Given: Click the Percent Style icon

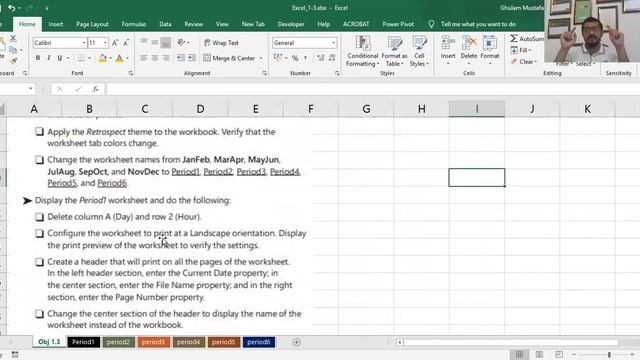Looking at the screenshot, I should (x=295, y=58).
